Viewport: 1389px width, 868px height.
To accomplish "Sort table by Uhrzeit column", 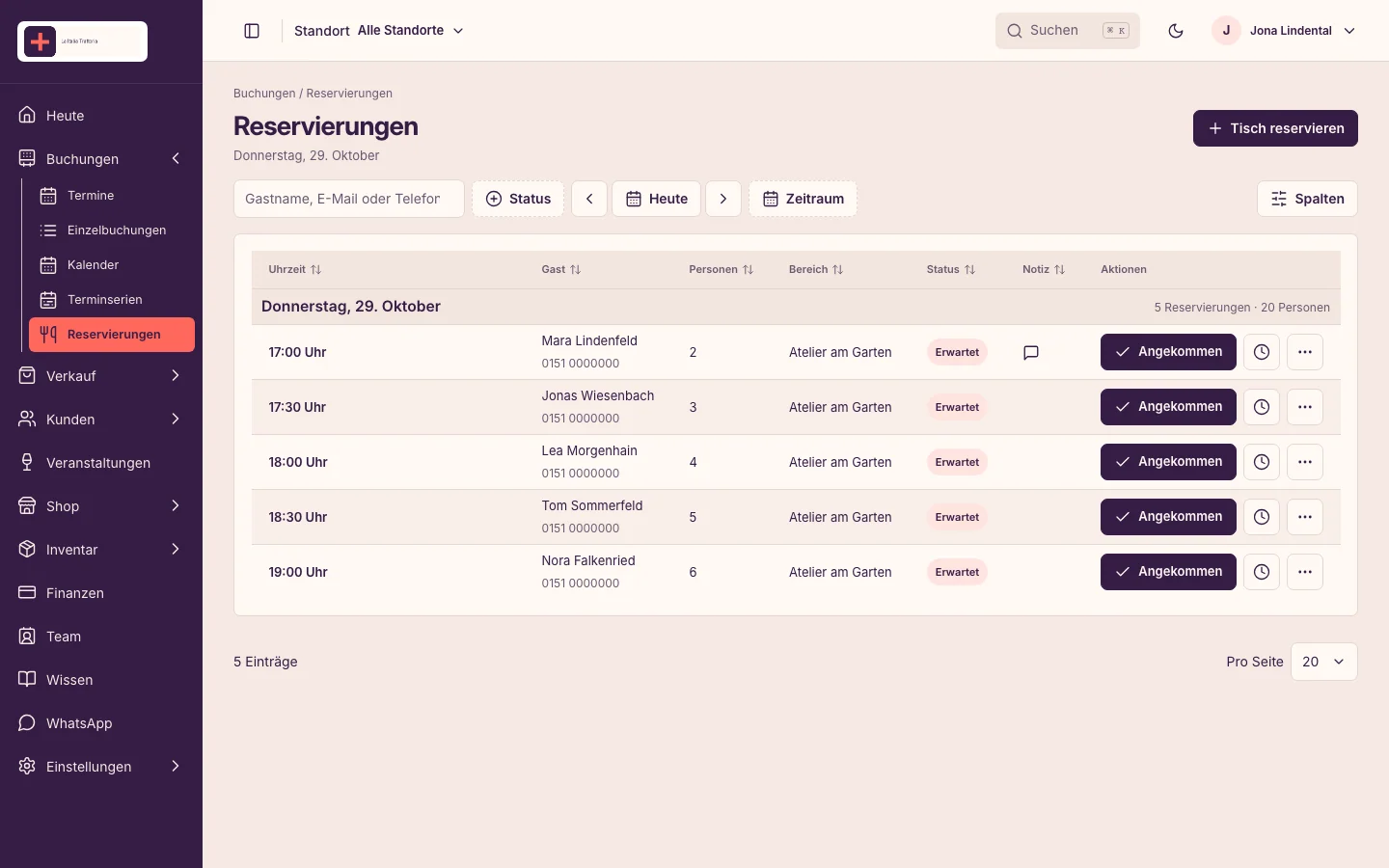I will (295, 270).
